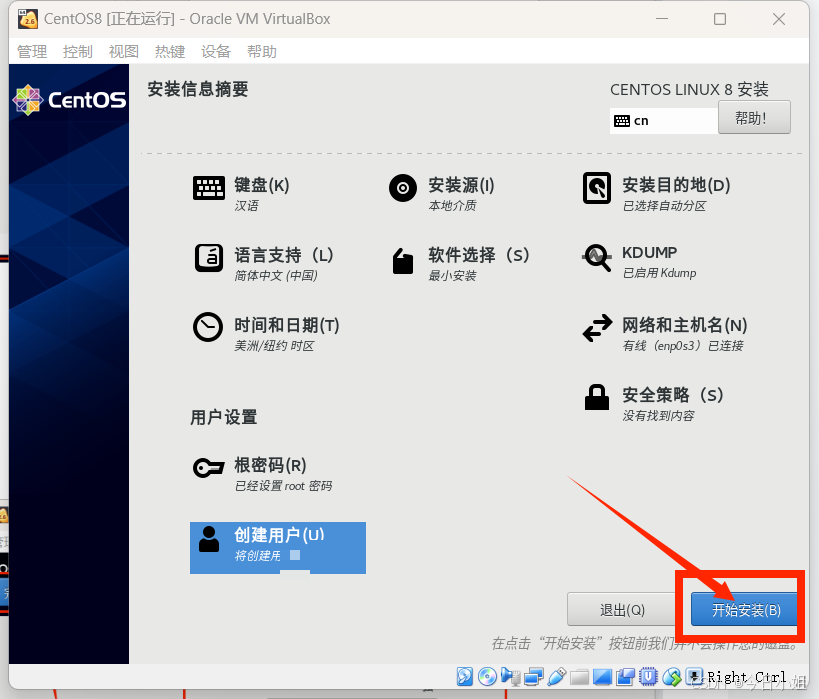The image size is (819, 699).
Task: Click the 简体中文 (中国) status text
Action: (x=276, y=276)
